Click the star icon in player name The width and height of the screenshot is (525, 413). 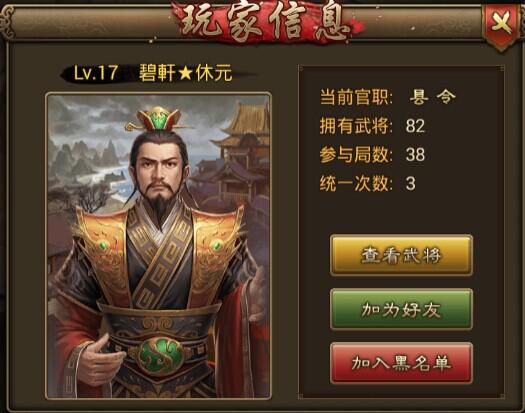pos(185,73)
